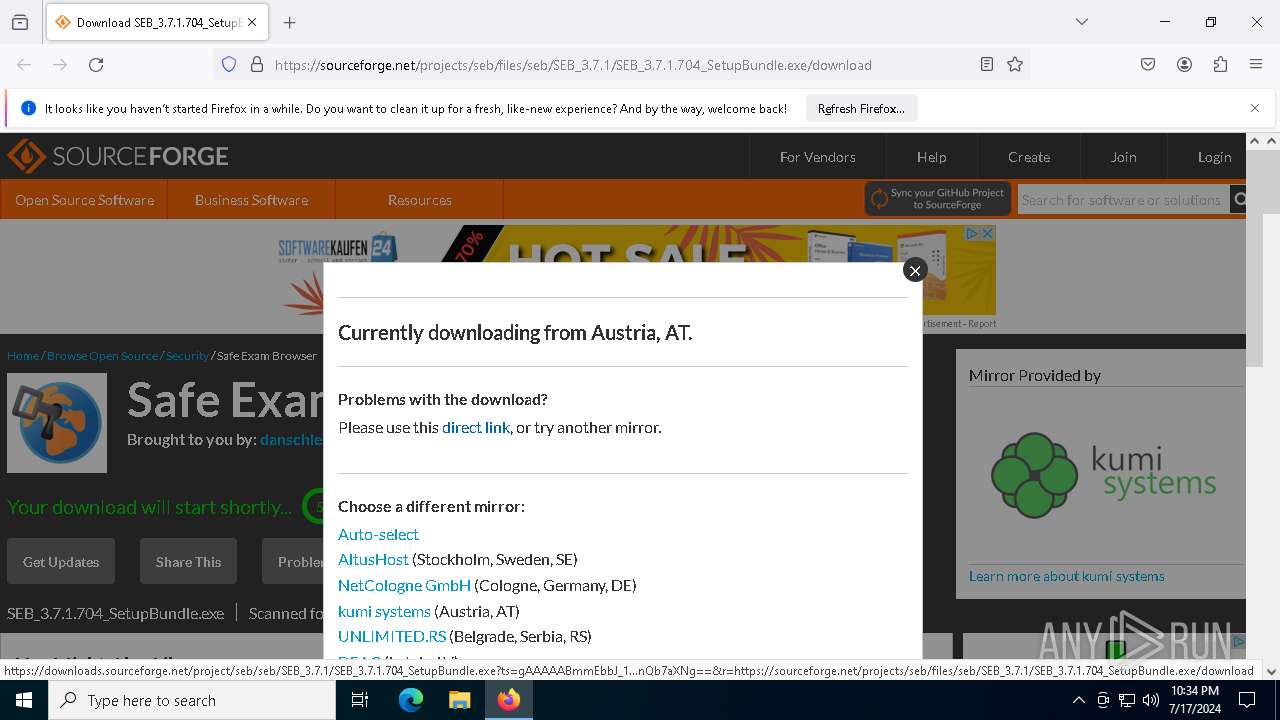1280x720 pixels.
Task: Open Firefox application menu
Action: tap(1256, 65)
